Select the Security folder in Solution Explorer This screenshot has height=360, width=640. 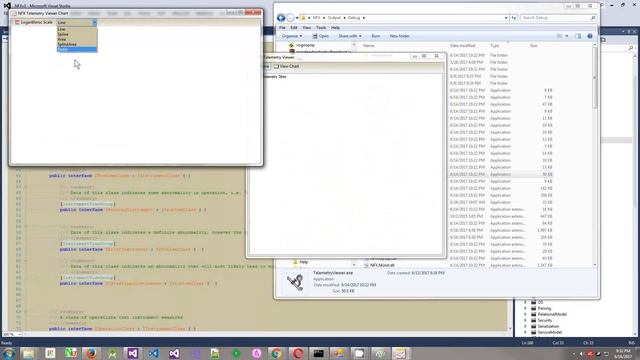[544, 320]
